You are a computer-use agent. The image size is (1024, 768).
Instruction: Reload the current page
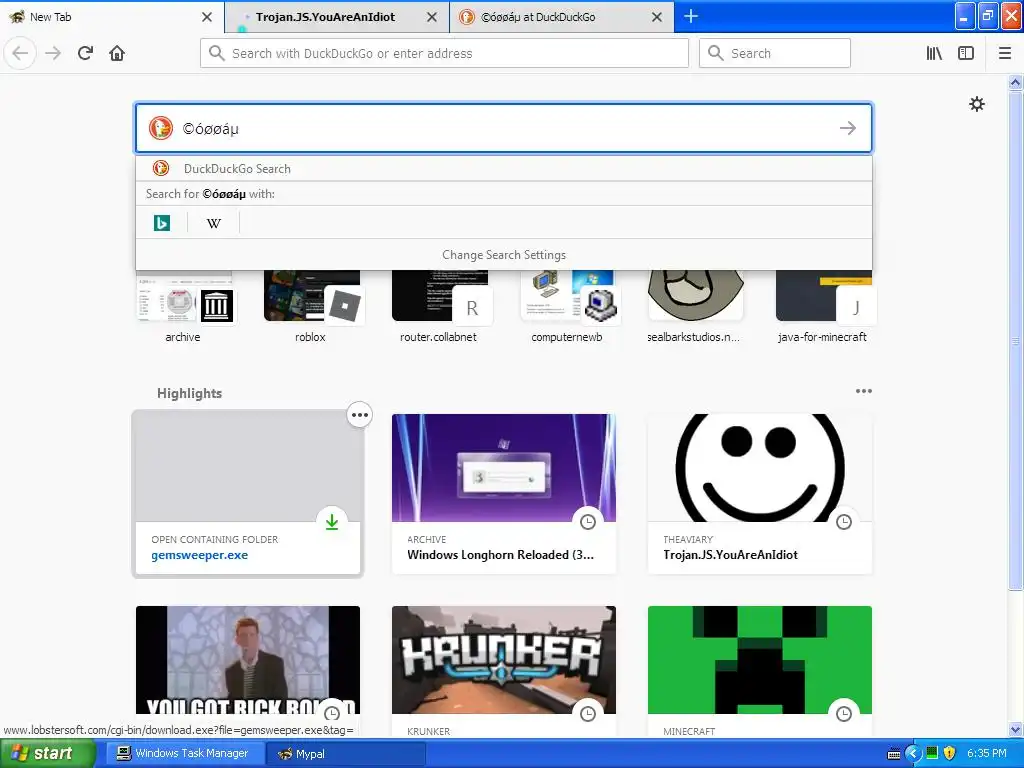pyautogui.click(x=85, y=53)
